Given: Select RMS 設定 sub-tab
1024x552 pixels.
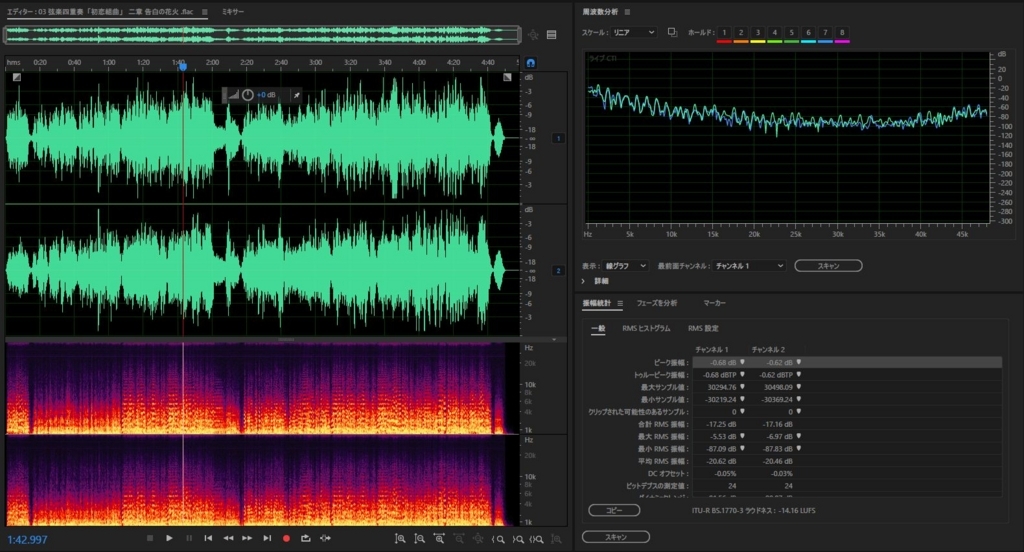Looking at the screenshot, I should pos(703,329).
